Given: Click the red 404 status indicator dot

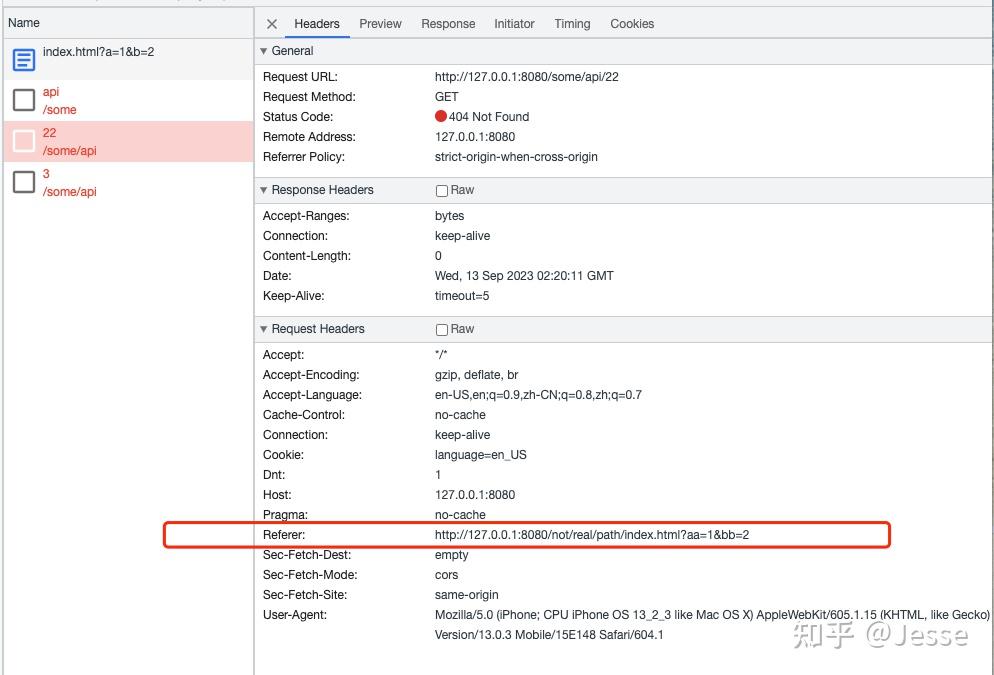Looking at the screenshot, I should point(441,117).
